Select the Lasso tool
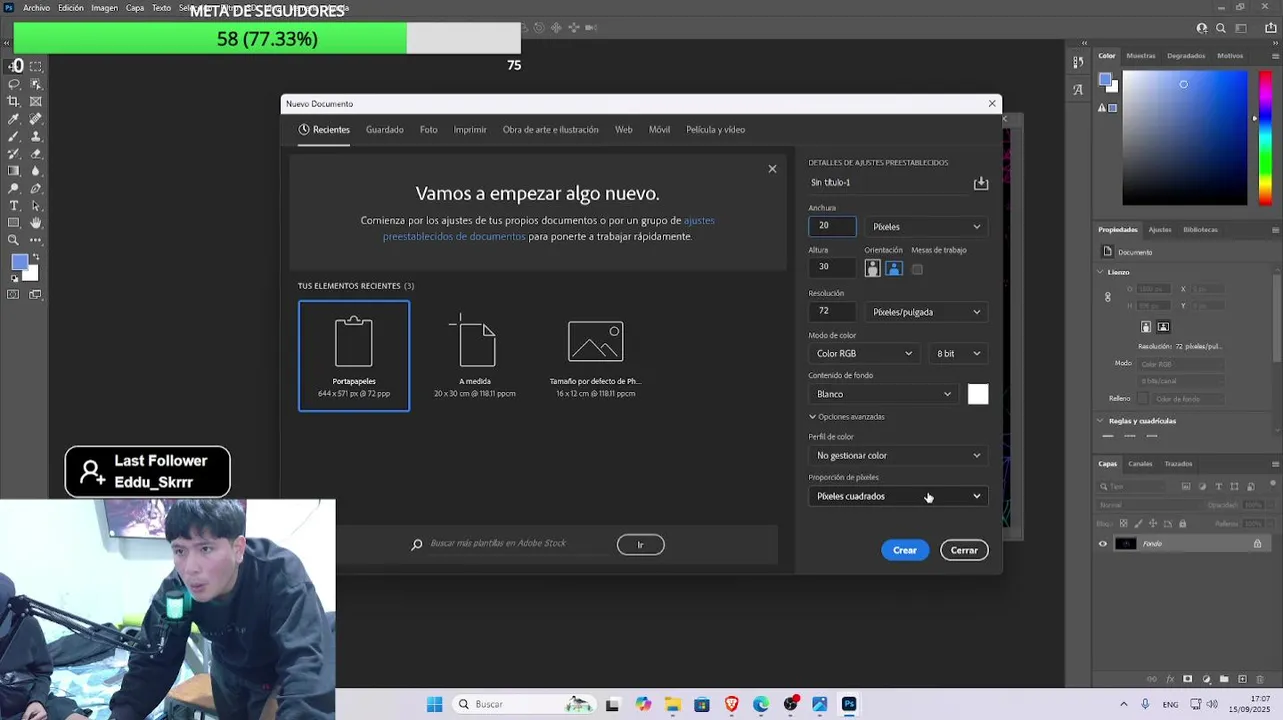The image size is (1283, 720). (x=14, y=84)
